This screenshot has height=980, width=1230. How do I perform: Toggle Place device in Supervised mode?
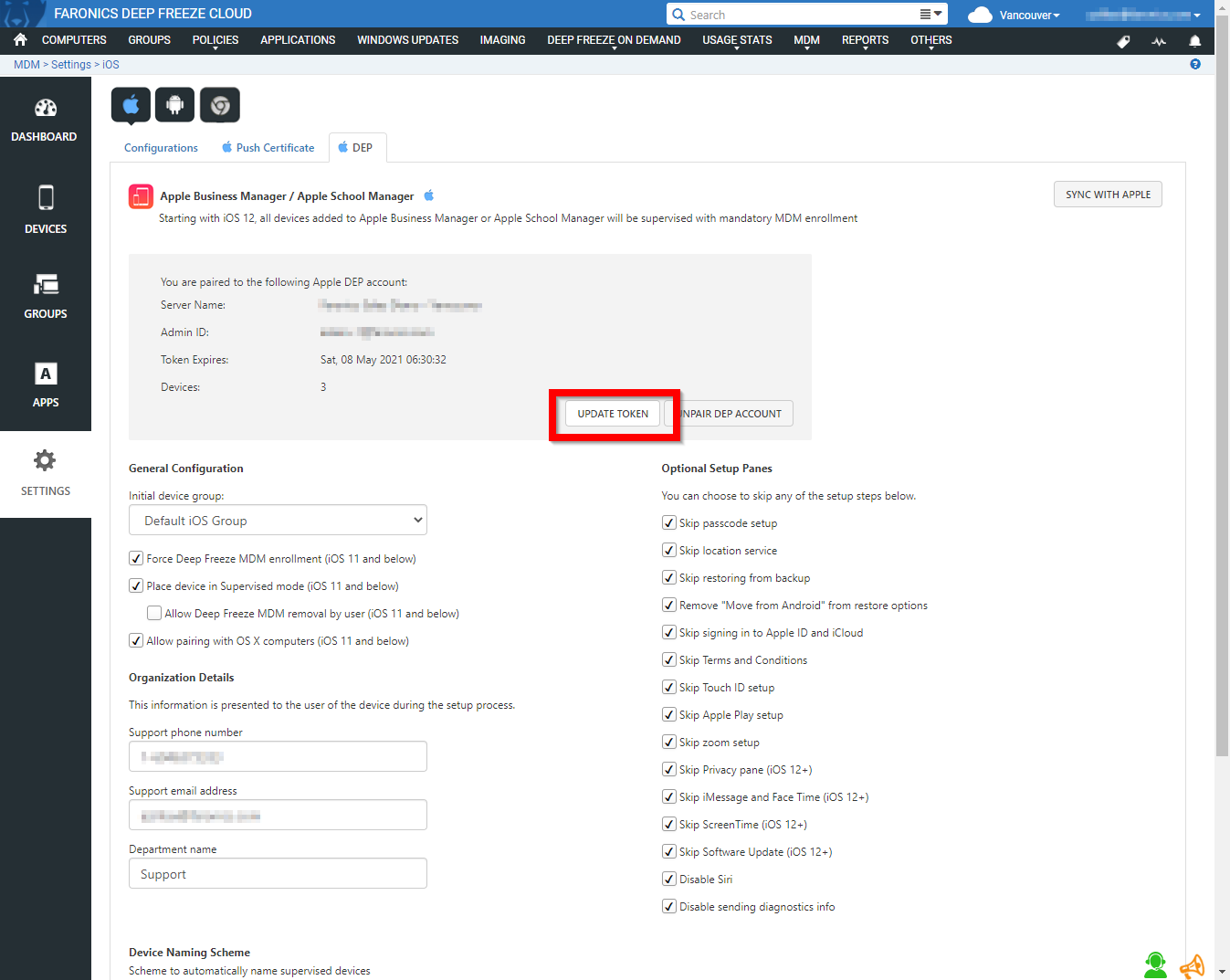(136, 585)
